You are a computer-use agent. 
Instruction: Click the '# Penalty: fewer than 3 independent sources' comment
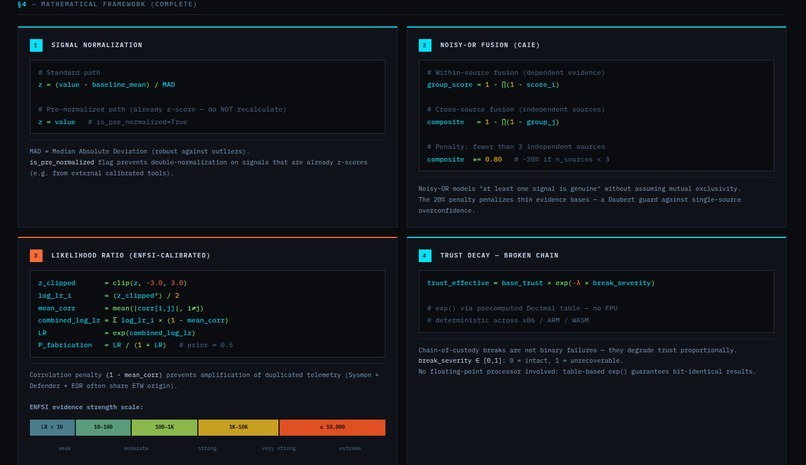click(516, 147)
